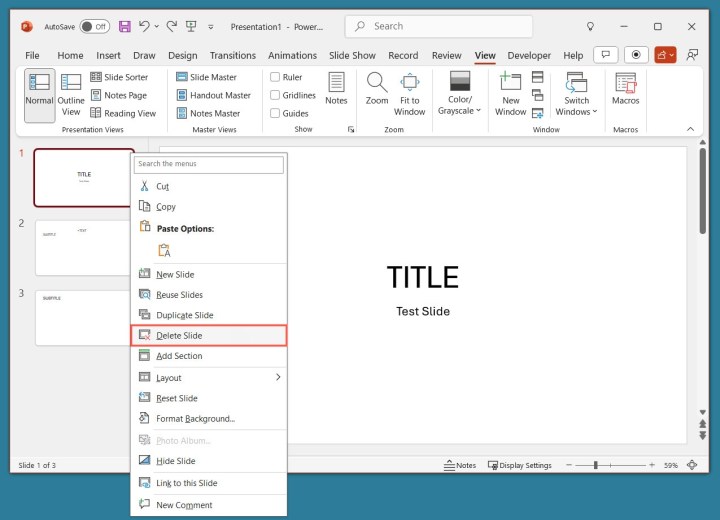Screen dimensions: 720x520
Task: Click the Next Slide double arrow
Action: 703,435
